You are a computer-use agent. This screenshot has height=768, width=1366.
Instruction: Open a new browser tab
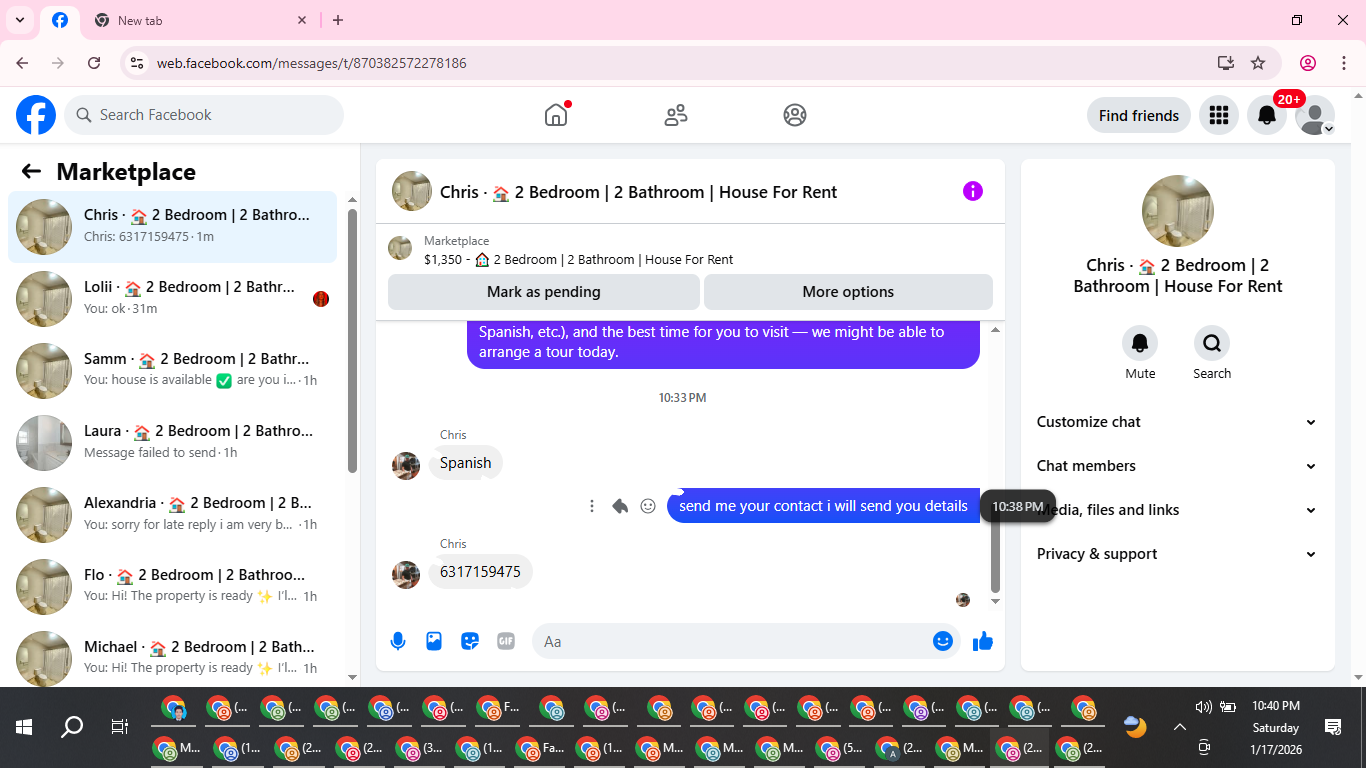(x=338, y=20)
